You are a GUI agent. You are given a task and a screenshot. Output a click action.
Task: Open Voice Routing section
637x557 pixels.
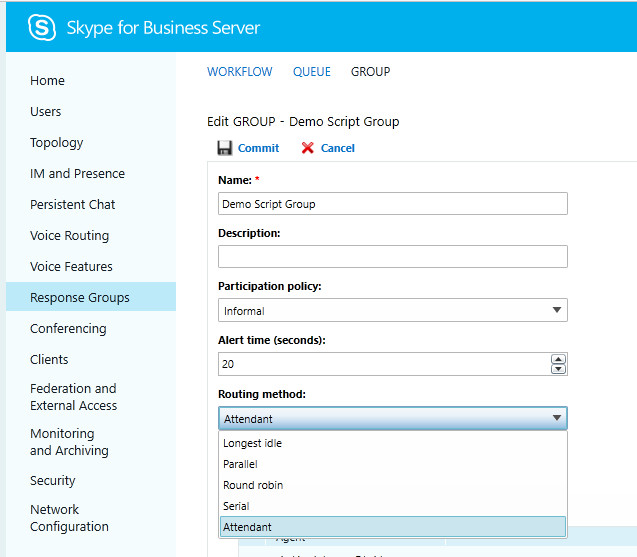coord(69,236)
